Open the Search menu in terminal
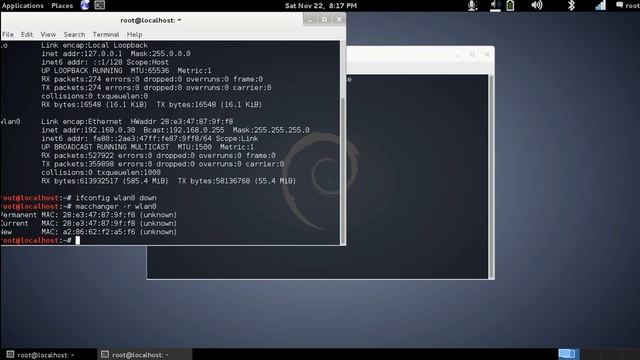 tap(74, 35)
